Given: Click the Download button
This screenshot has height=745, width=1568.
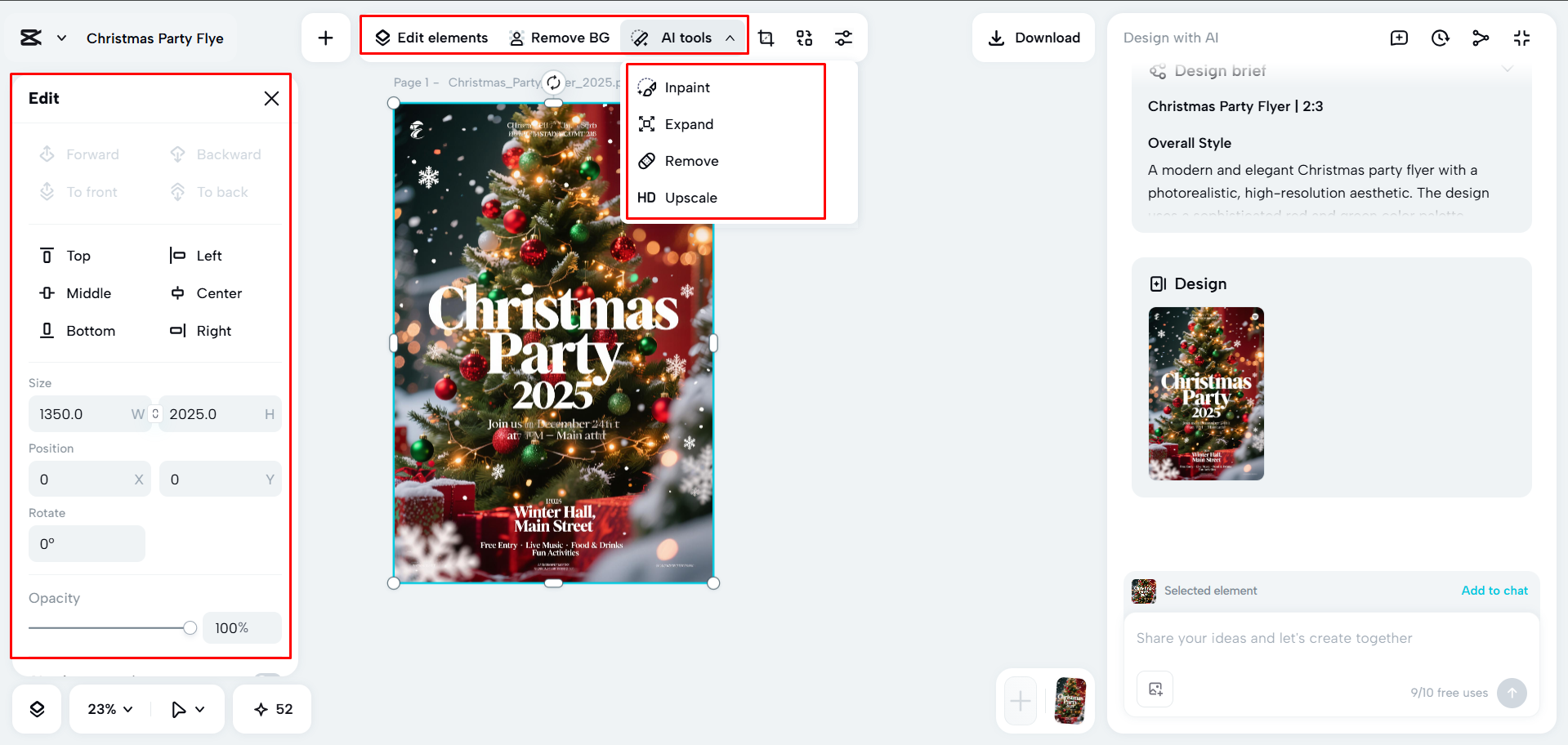Looking at the screenshot, I should [1033, 38].
